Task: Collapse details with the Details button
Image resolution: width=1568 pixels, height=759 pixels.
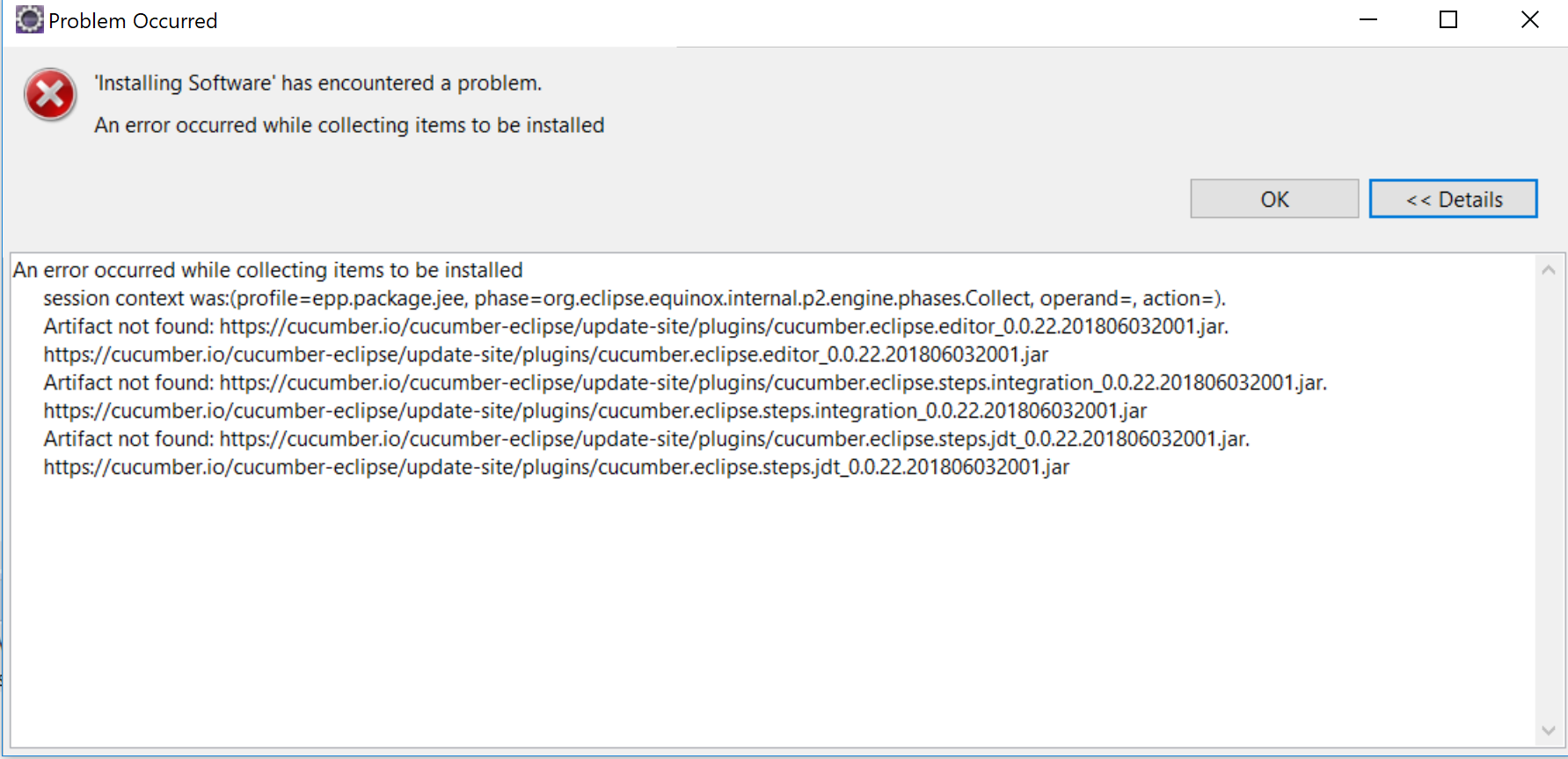Action: pos(1453,199)
